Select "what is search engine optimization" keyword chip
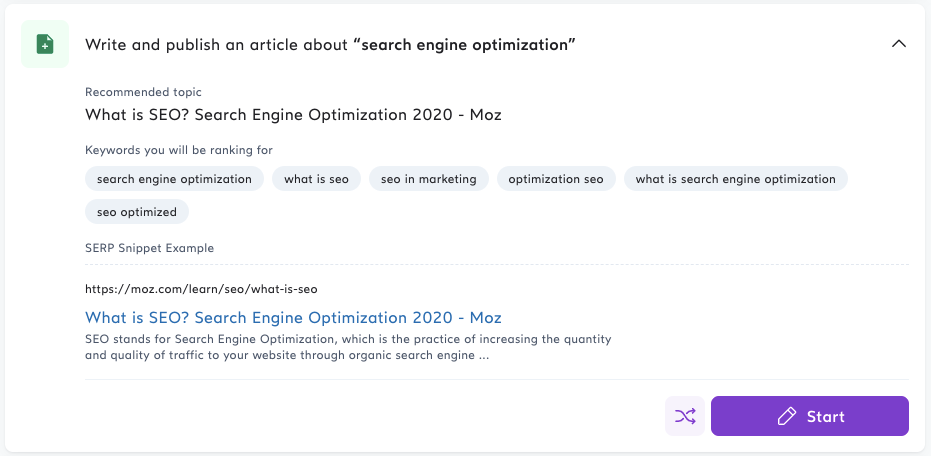Viewport: 931px width, 456px height. (x=736, y=179)
